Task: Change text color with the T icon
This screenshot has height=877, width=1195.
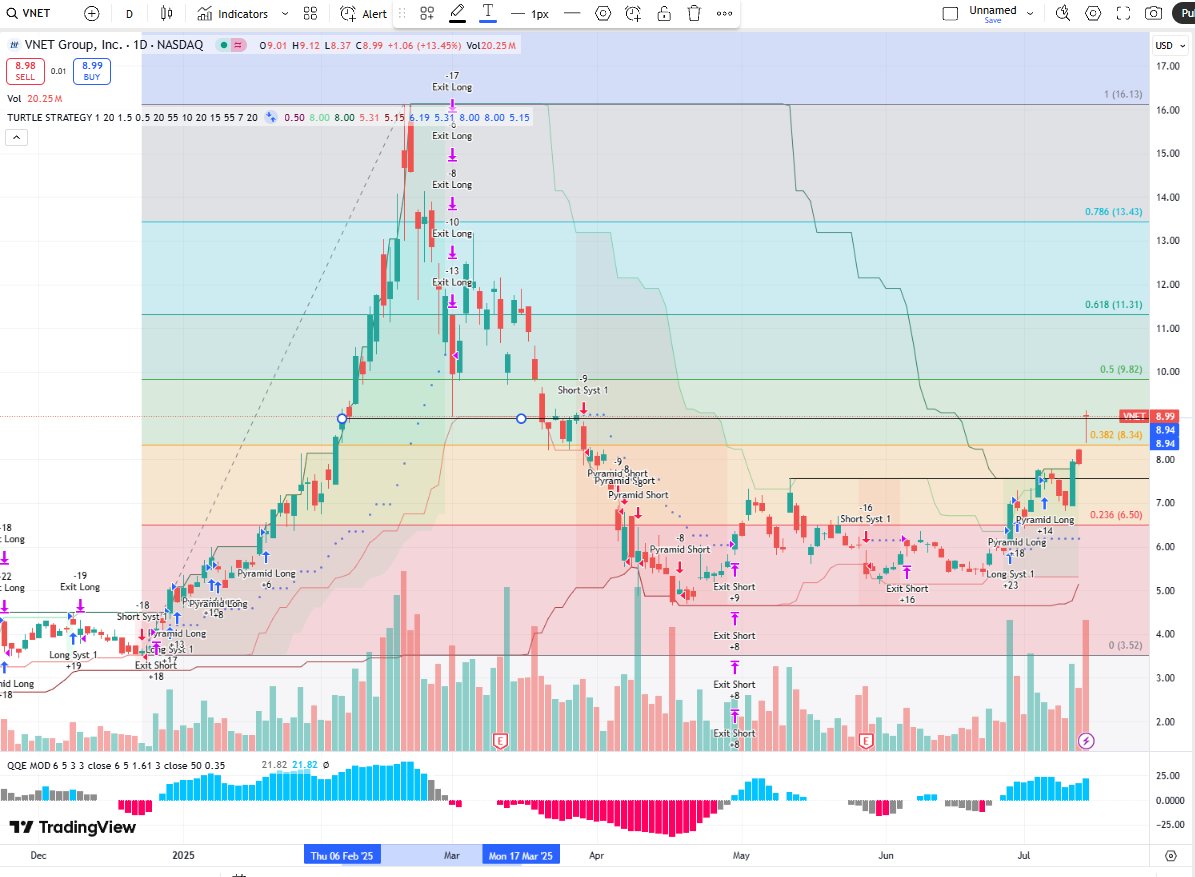Action: point(488,13)
